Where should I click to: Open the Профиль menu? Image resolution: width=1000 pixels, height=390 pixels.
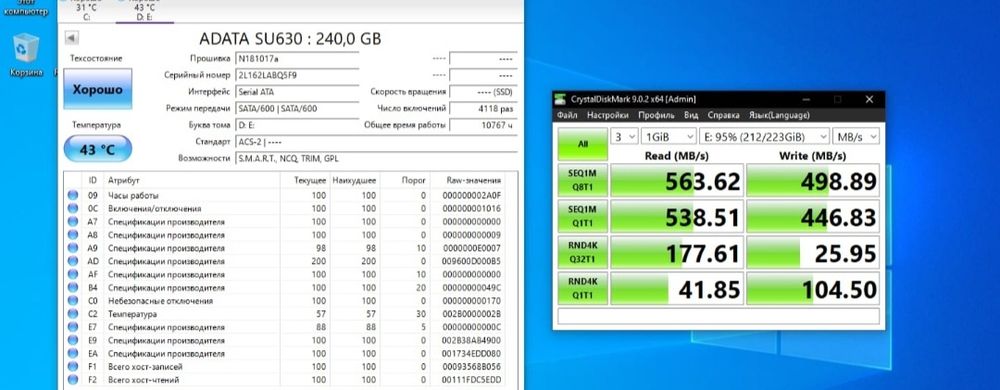[x=656, y=115]
